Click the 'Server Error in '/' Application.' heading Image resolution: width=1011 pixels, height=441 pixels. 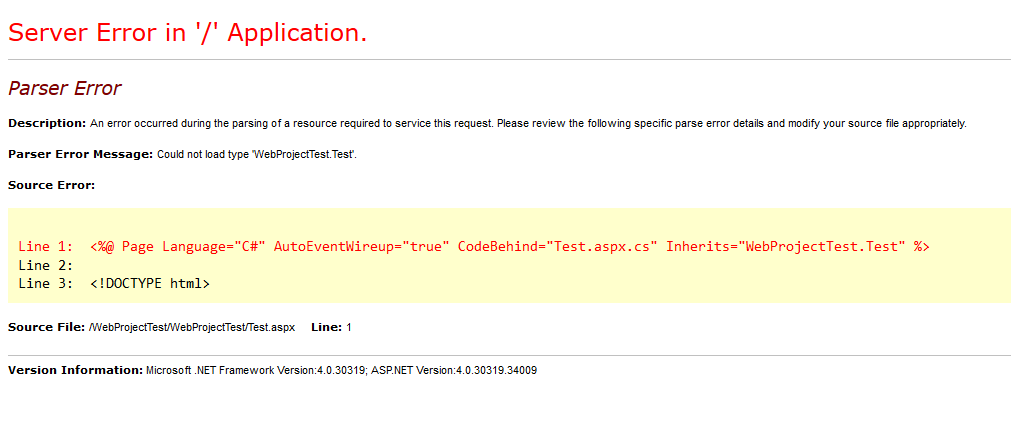point(188,32)
